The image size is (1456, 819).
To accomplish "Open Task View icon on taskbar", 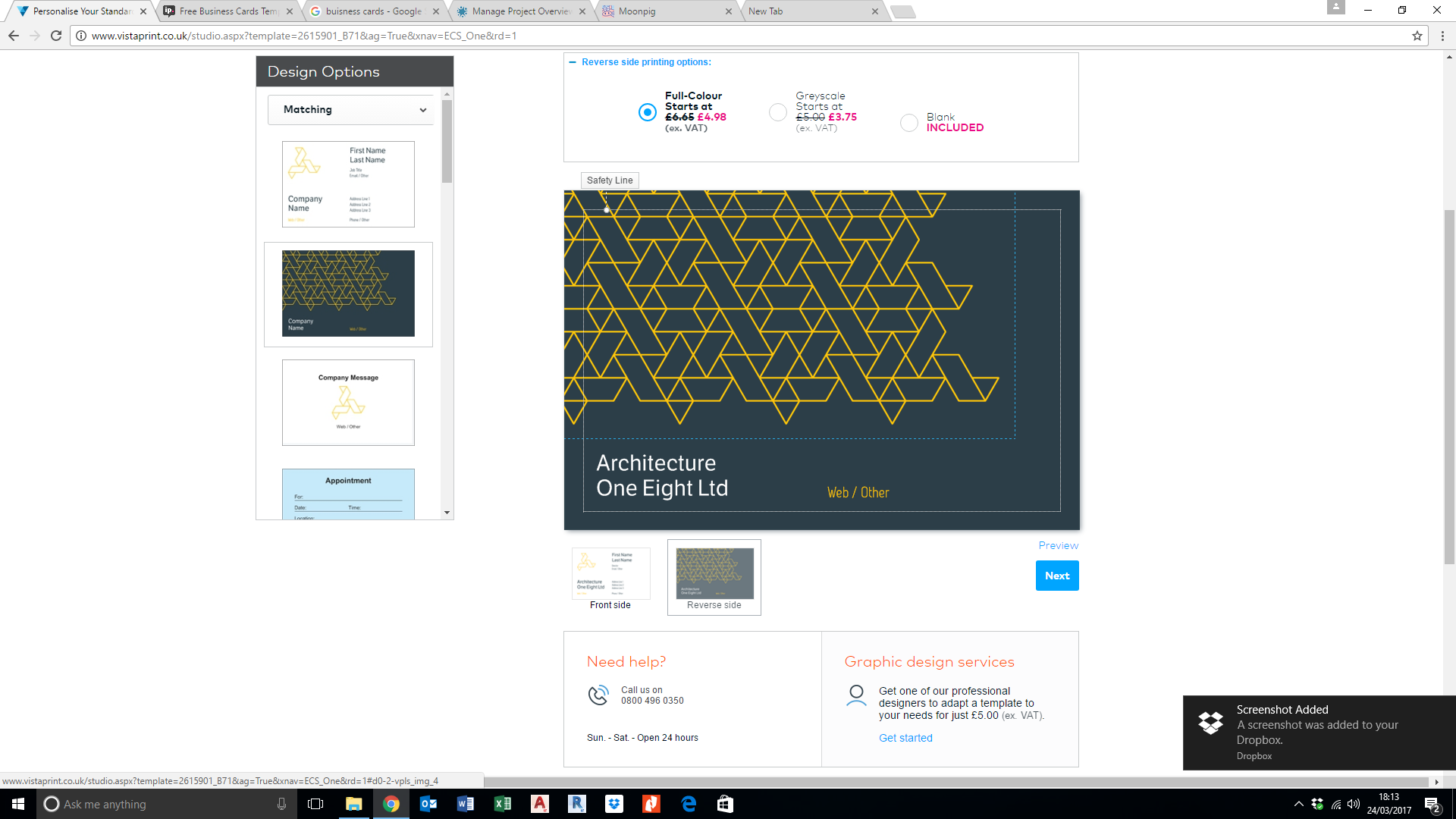I will point(315,804).
